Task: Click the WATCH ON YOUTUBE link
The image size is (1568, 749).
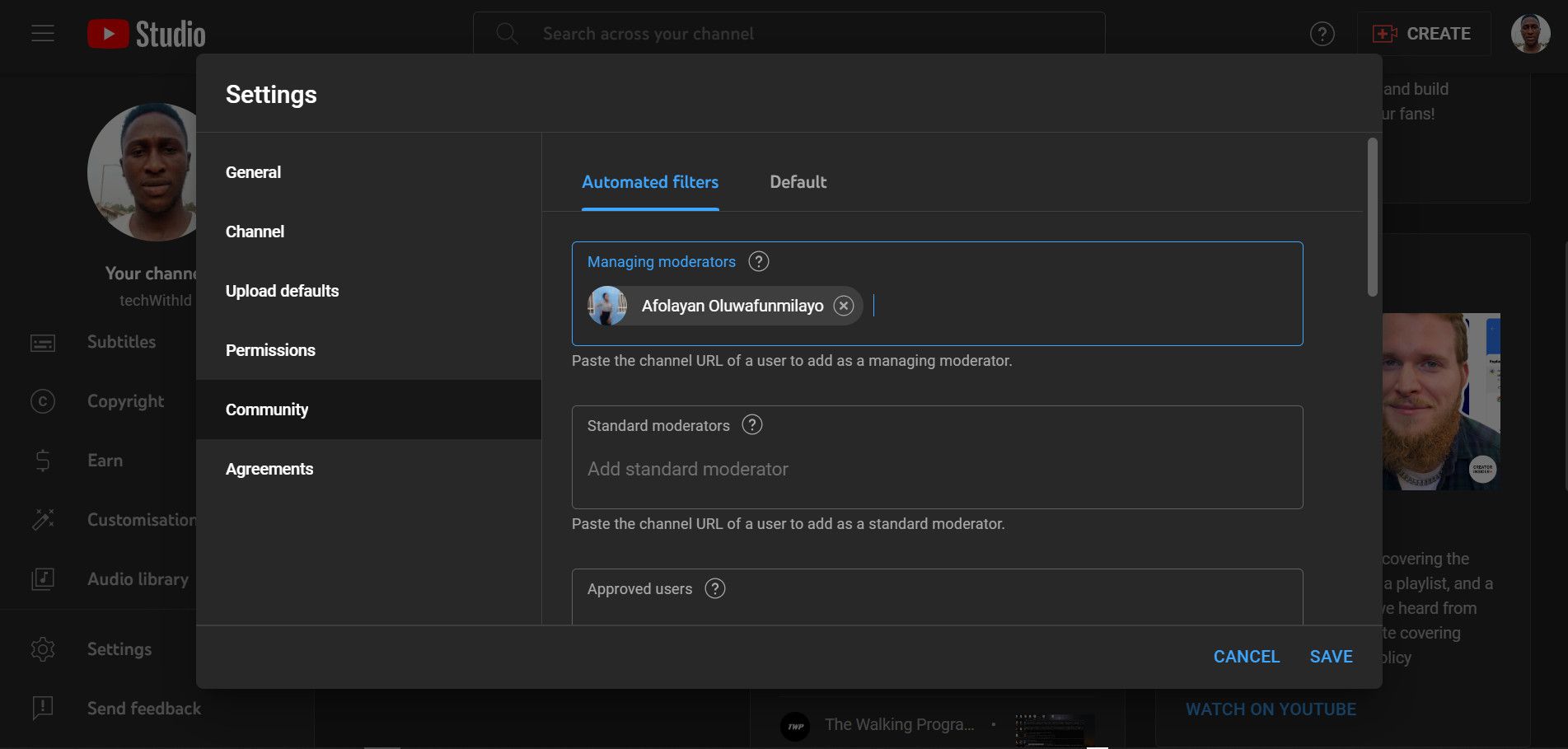Action: click(x=1271, y=709)
